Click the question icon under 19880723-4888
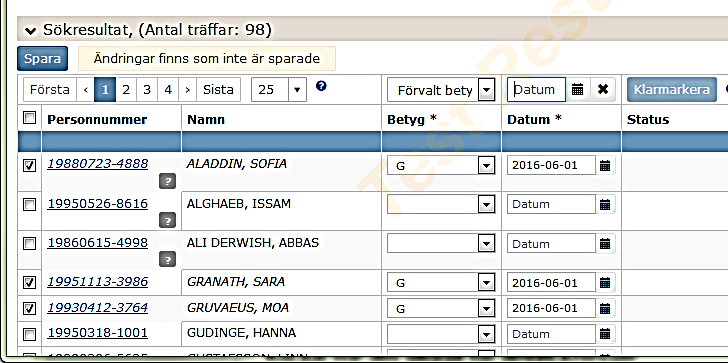 tap(167, 182)
